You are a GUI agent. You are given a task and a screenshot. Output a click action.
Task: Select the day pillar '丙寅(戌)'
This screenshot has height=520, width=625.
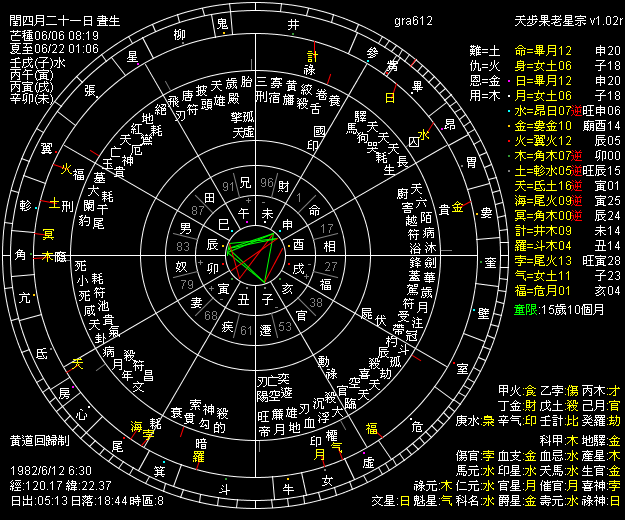(31, 86)
